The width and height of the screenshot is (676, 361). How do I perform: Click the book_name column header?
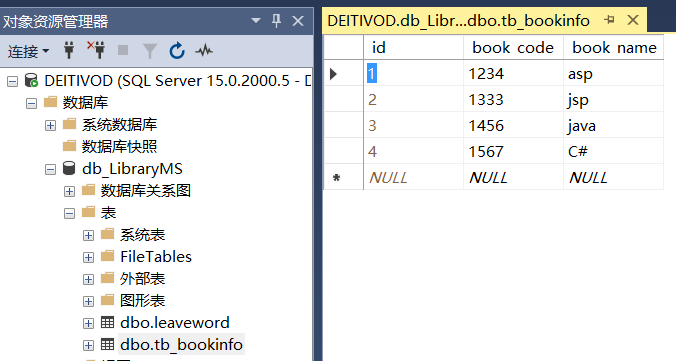(613, 48)
